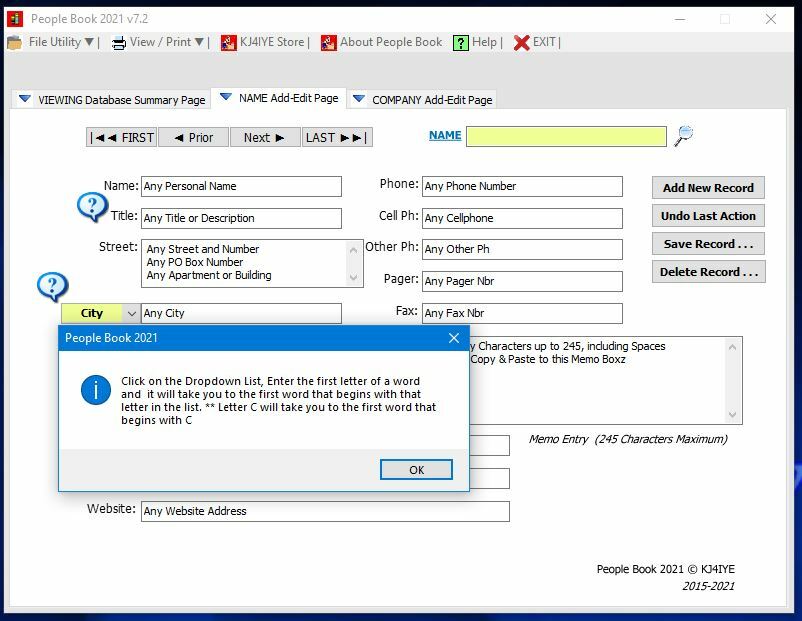Open the KJ4IYE Store menu item
802x621 pixels.
272,42
